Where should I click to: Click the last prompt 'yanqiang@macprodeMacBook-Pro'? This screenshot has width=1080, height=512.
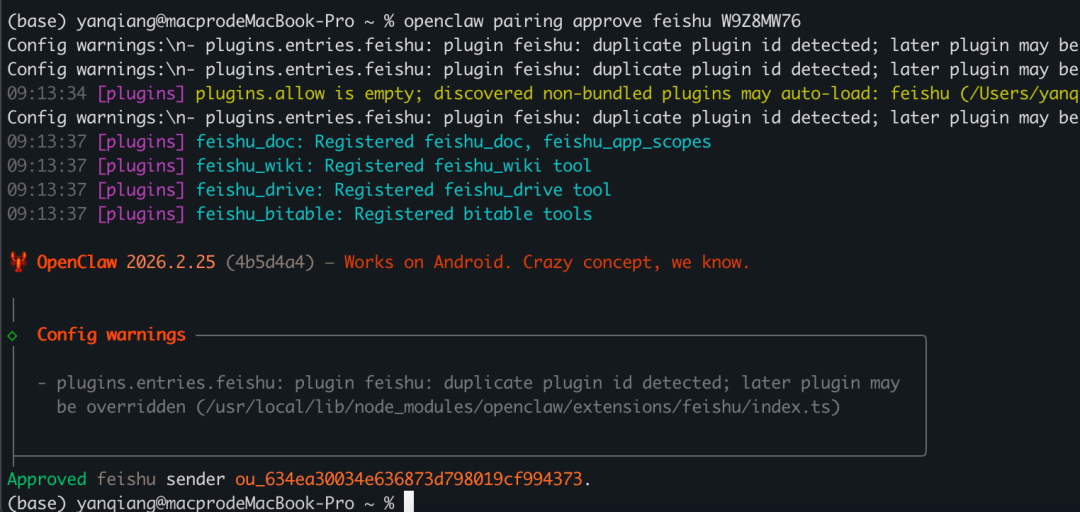click(x=216, y=503)
